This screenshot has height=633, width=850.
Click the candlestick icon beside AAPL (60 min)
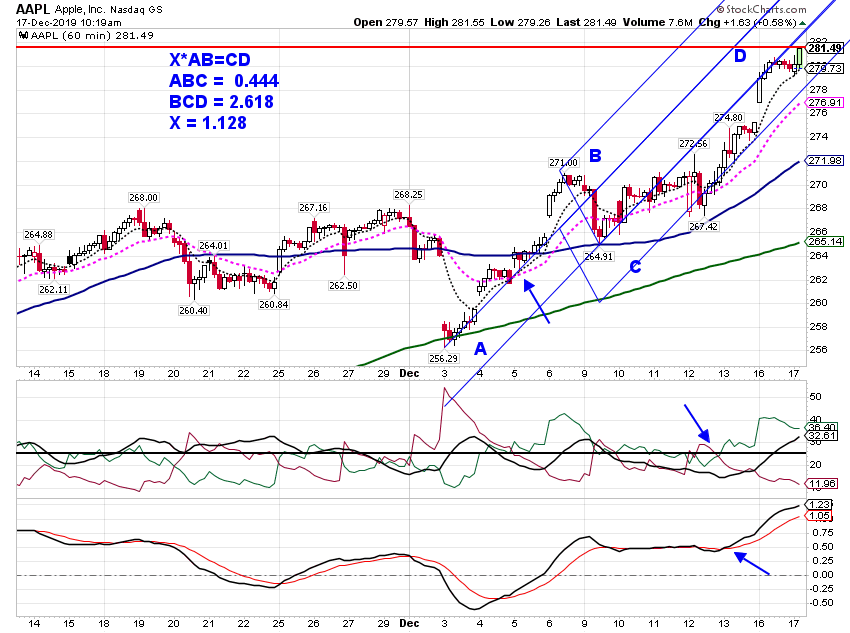pyautogui.click(x=23, y=36)
